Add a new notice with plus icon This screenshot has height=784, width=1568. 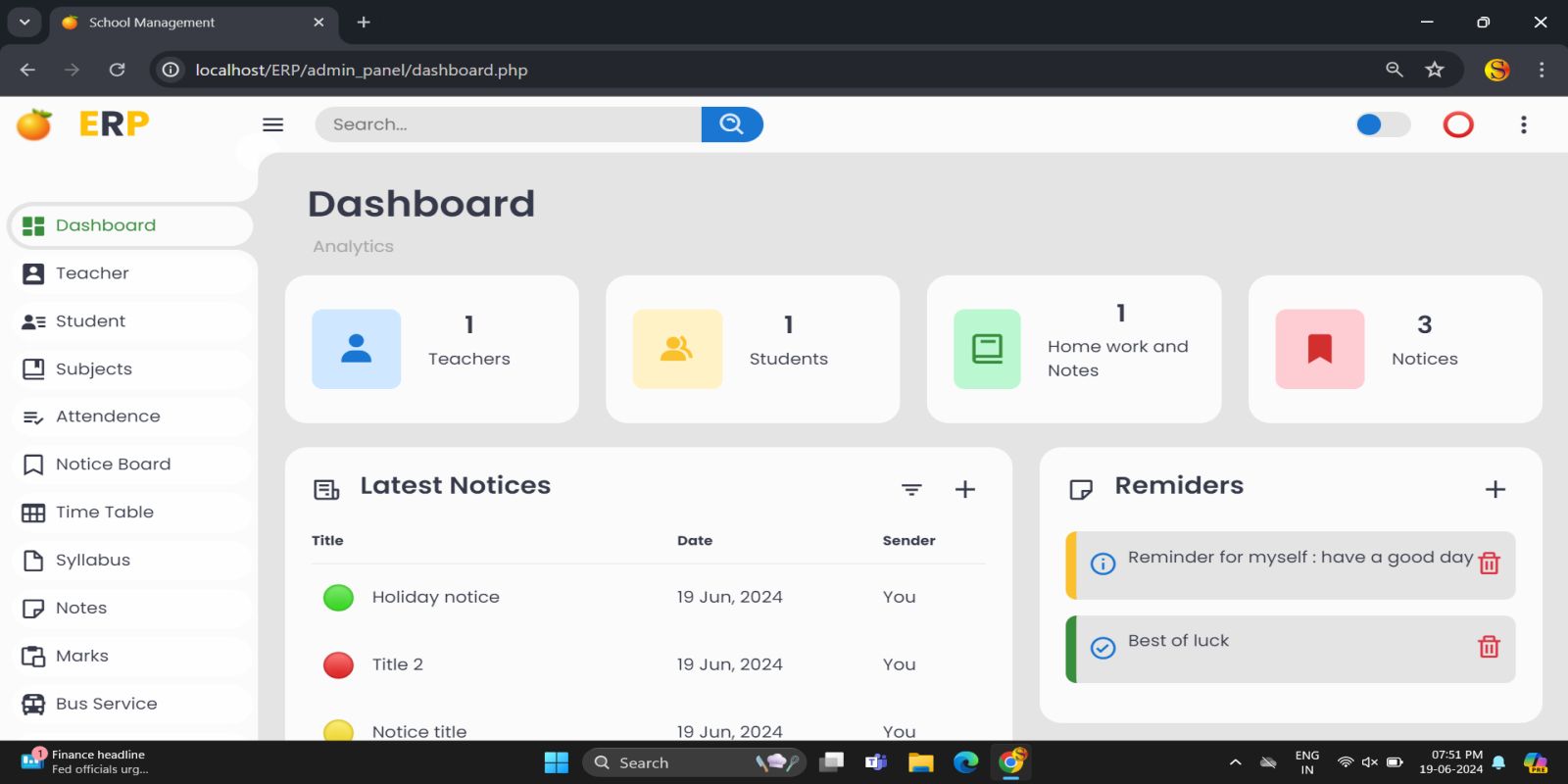click(965, 489)
